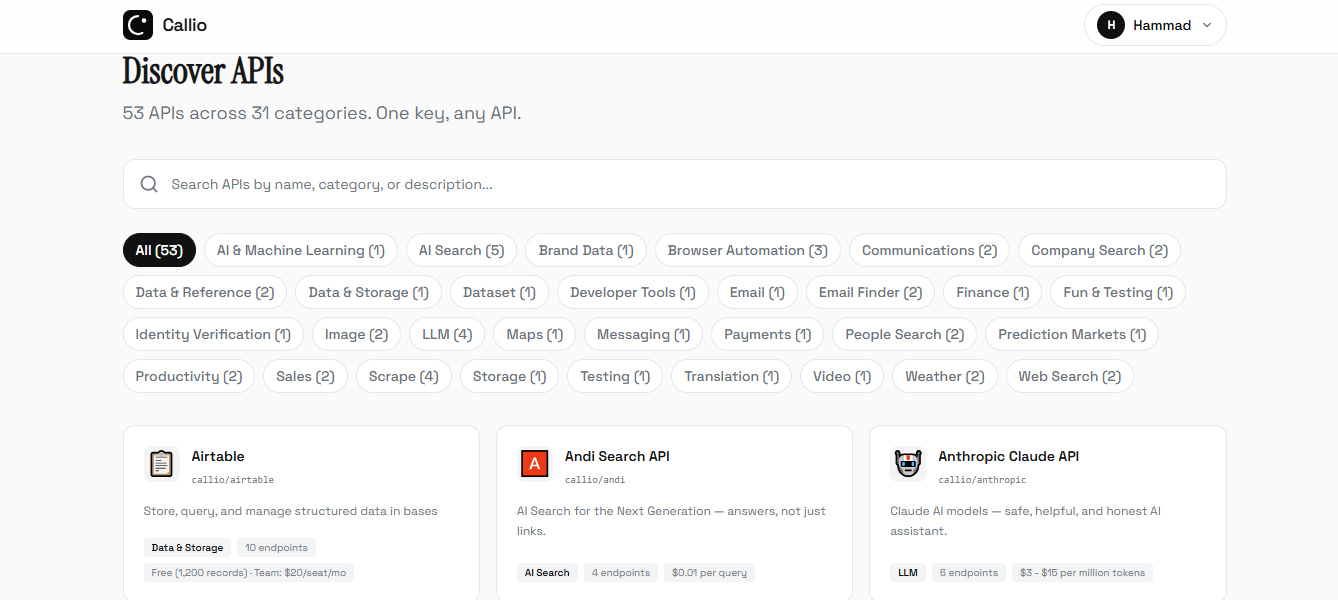
Task: Click the Data & Storage tag on Airtable
Action: pos(187,547)
